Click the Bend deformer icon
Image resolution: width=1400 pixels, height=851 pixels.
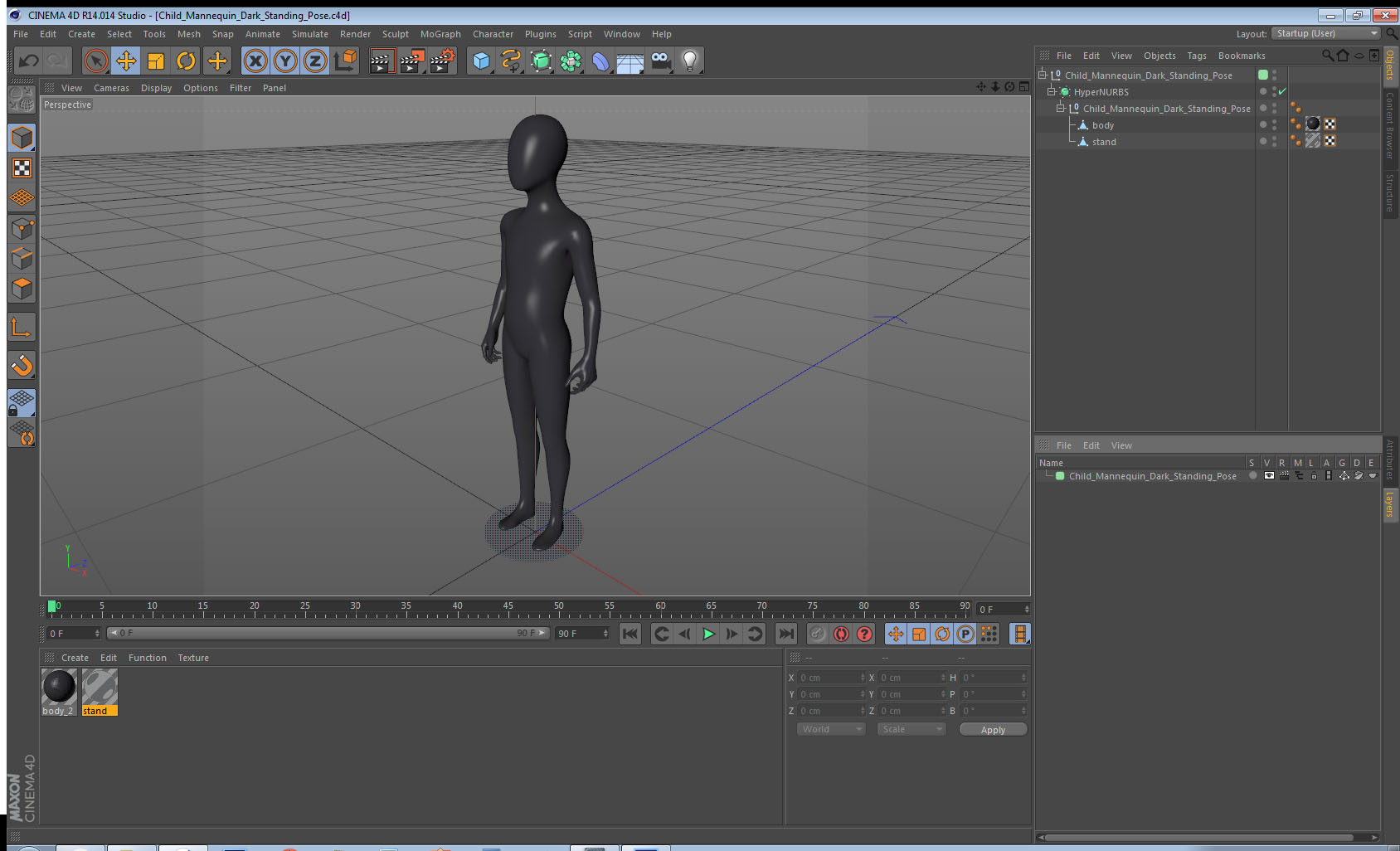pos(600,61)
